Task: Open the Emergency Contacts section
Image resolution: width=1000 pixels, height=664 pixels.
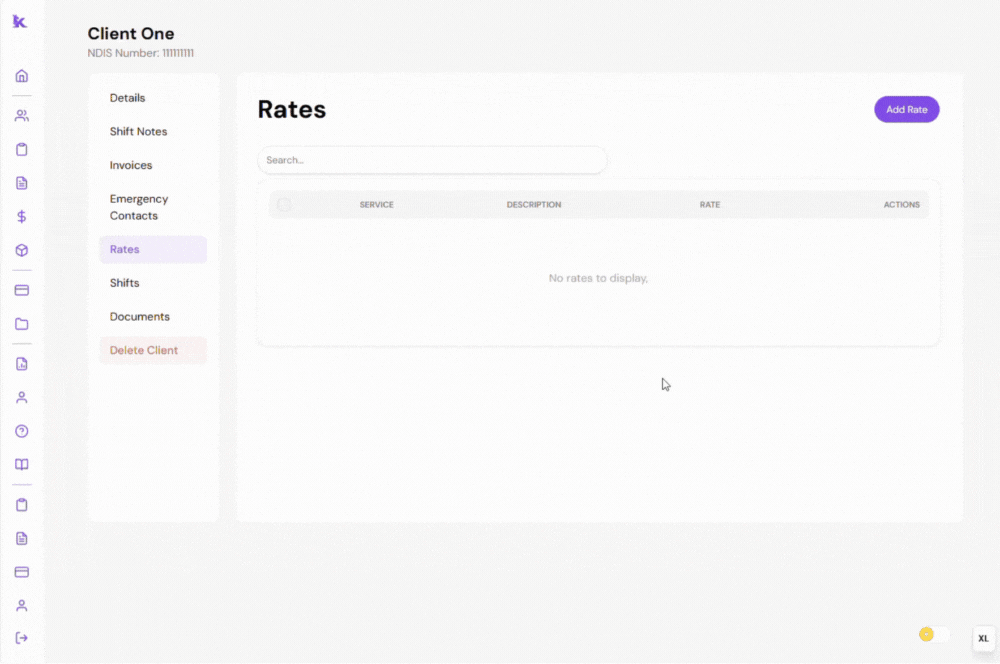Action: coord(153,207)
